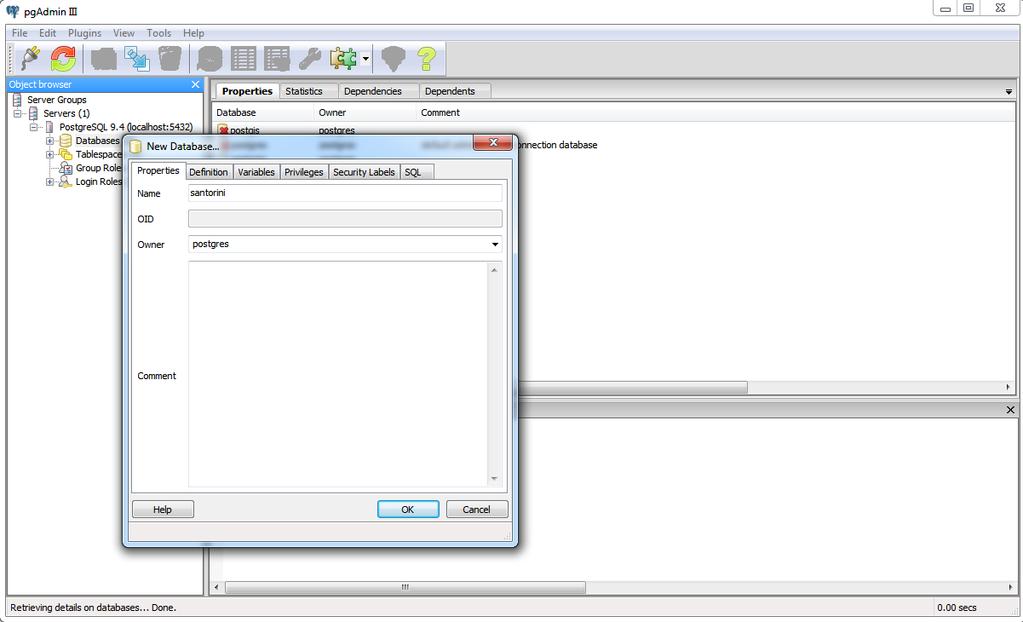The width and height of the screenshot is (1023, 622).
Task: Open the Maintenance wrench icon
Action: pos(309,59)
